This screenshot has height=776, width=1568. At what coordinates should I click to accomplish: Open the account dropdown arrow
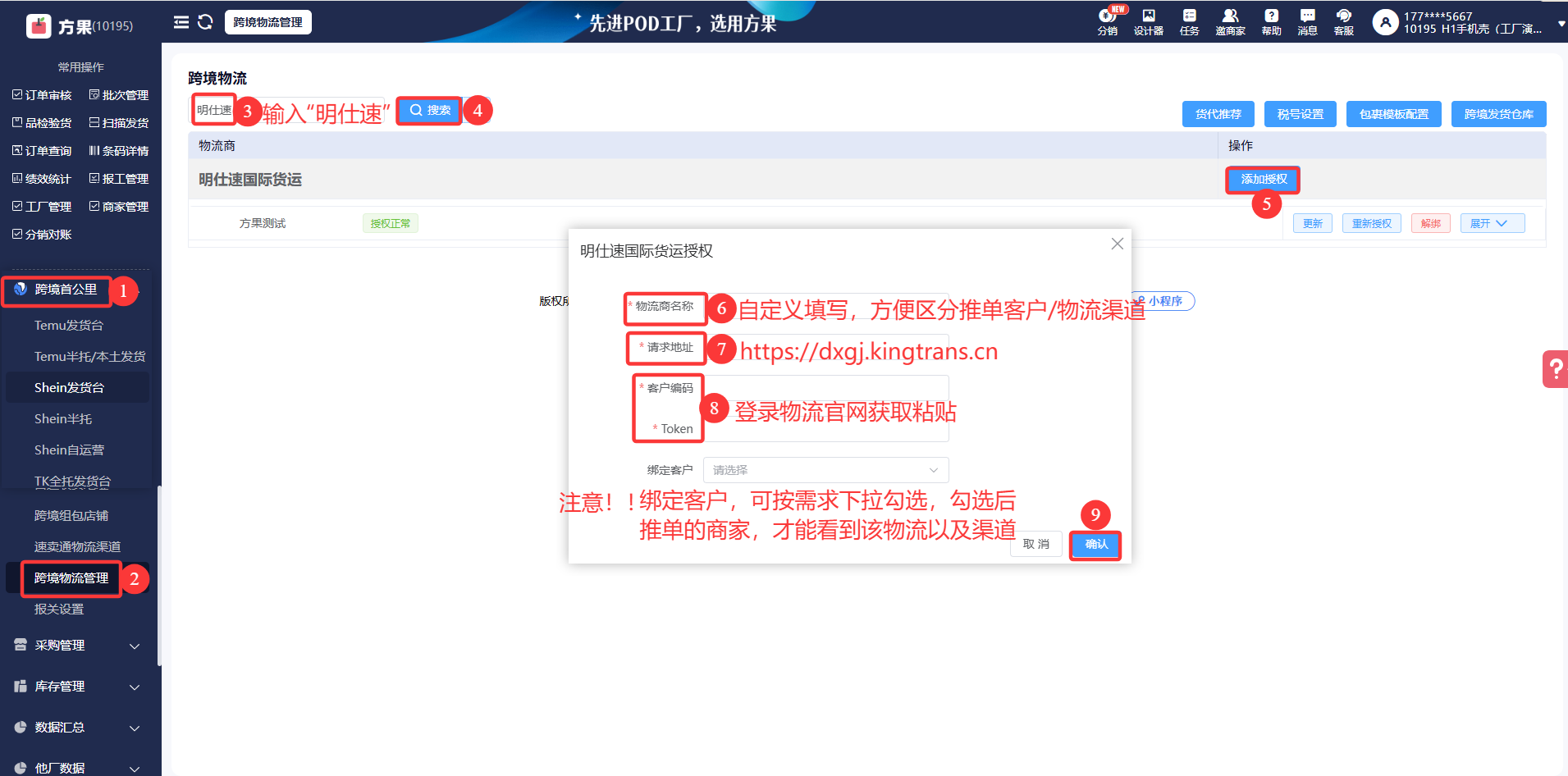(1561, 25)
